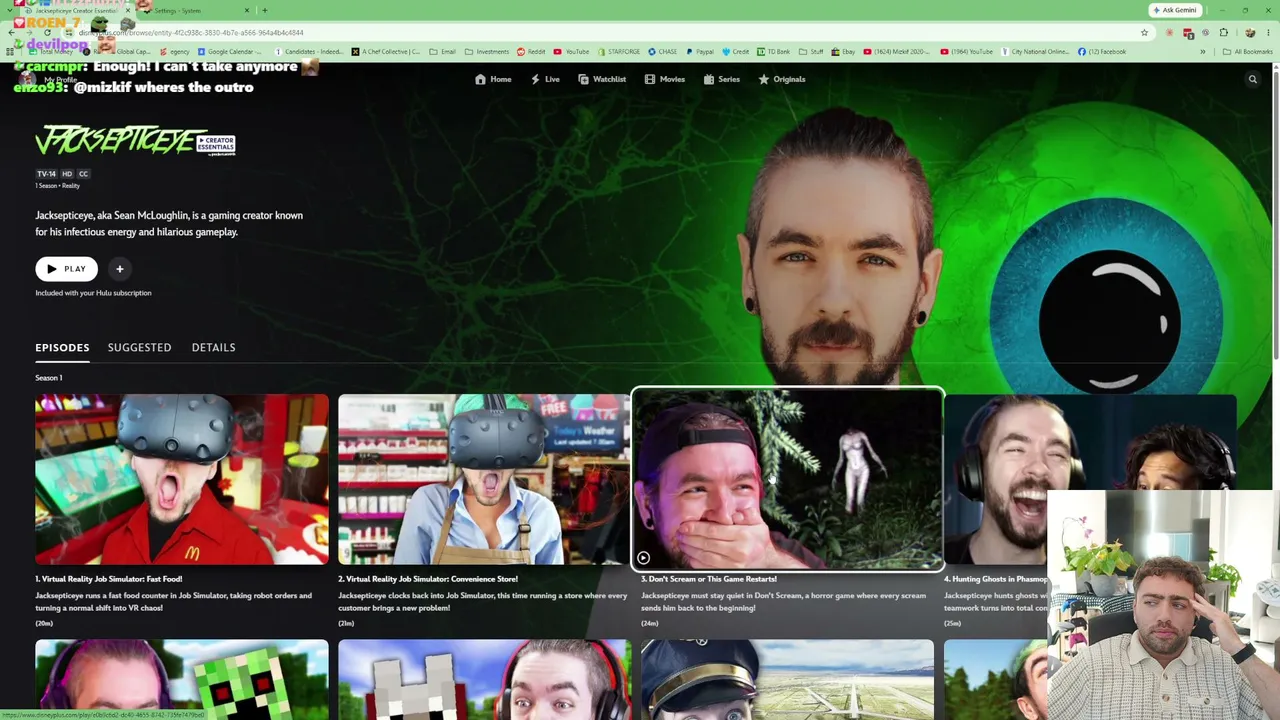Open the (1964) YouTube bookmark

(967, 52)
